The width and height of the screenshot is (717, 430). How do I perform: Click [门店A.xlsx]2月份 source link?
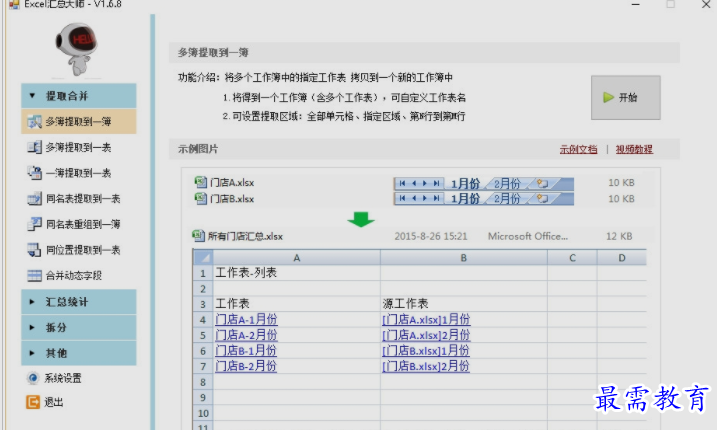coord(426,335)
